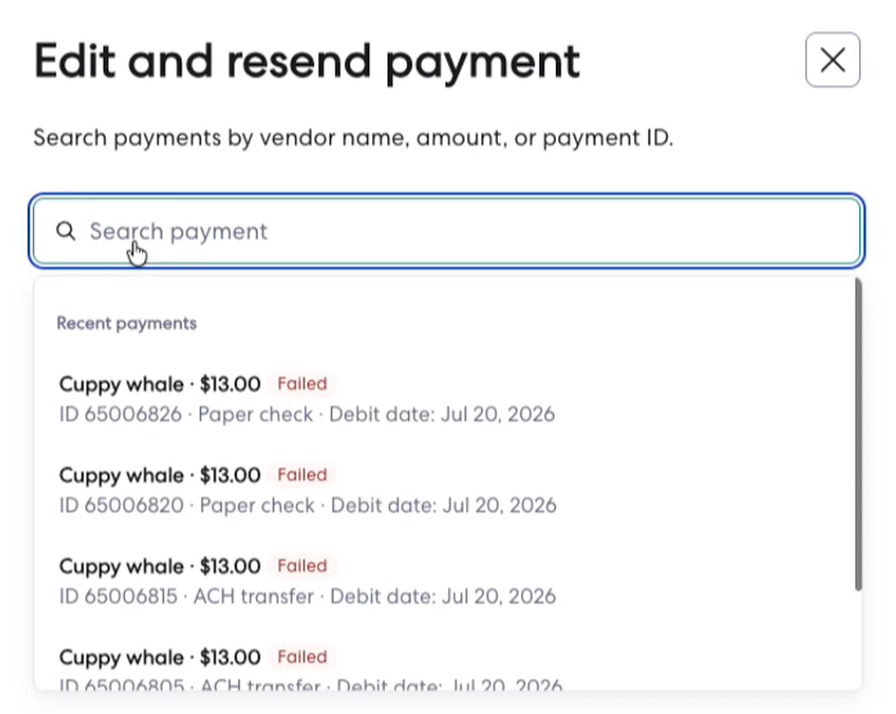Click the magnifying glass search icon

(66, 231)
